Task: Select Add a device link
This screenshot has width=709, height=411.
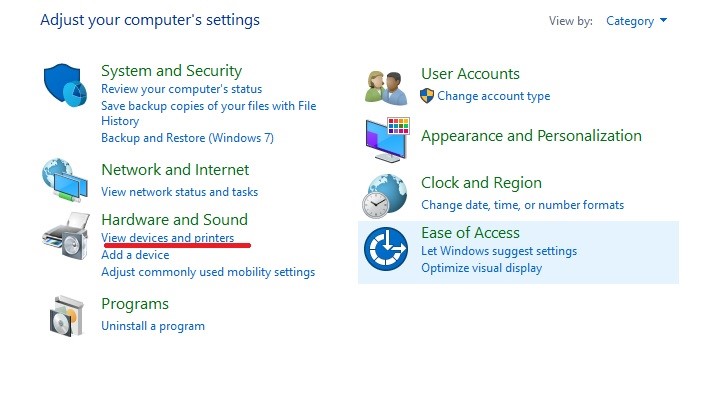Action: pos(135,255)
